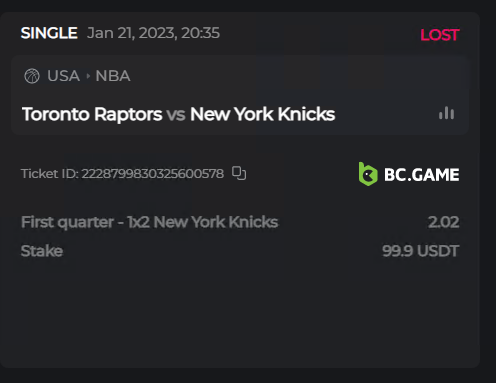Viewport: 496px width, 383px height.
Task: Click the Stake label
Action: [x=42, y=251]
